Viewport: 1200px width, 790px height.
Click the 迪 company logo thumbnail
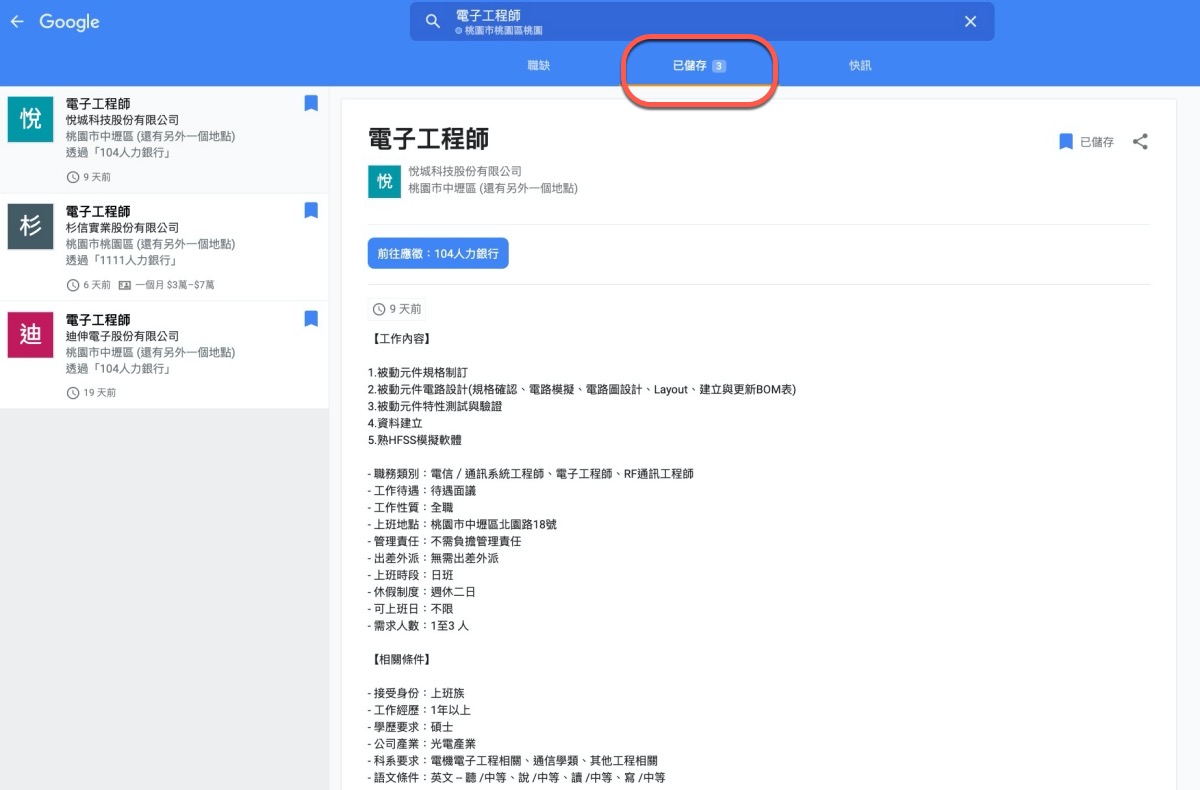tap(31, 335)
